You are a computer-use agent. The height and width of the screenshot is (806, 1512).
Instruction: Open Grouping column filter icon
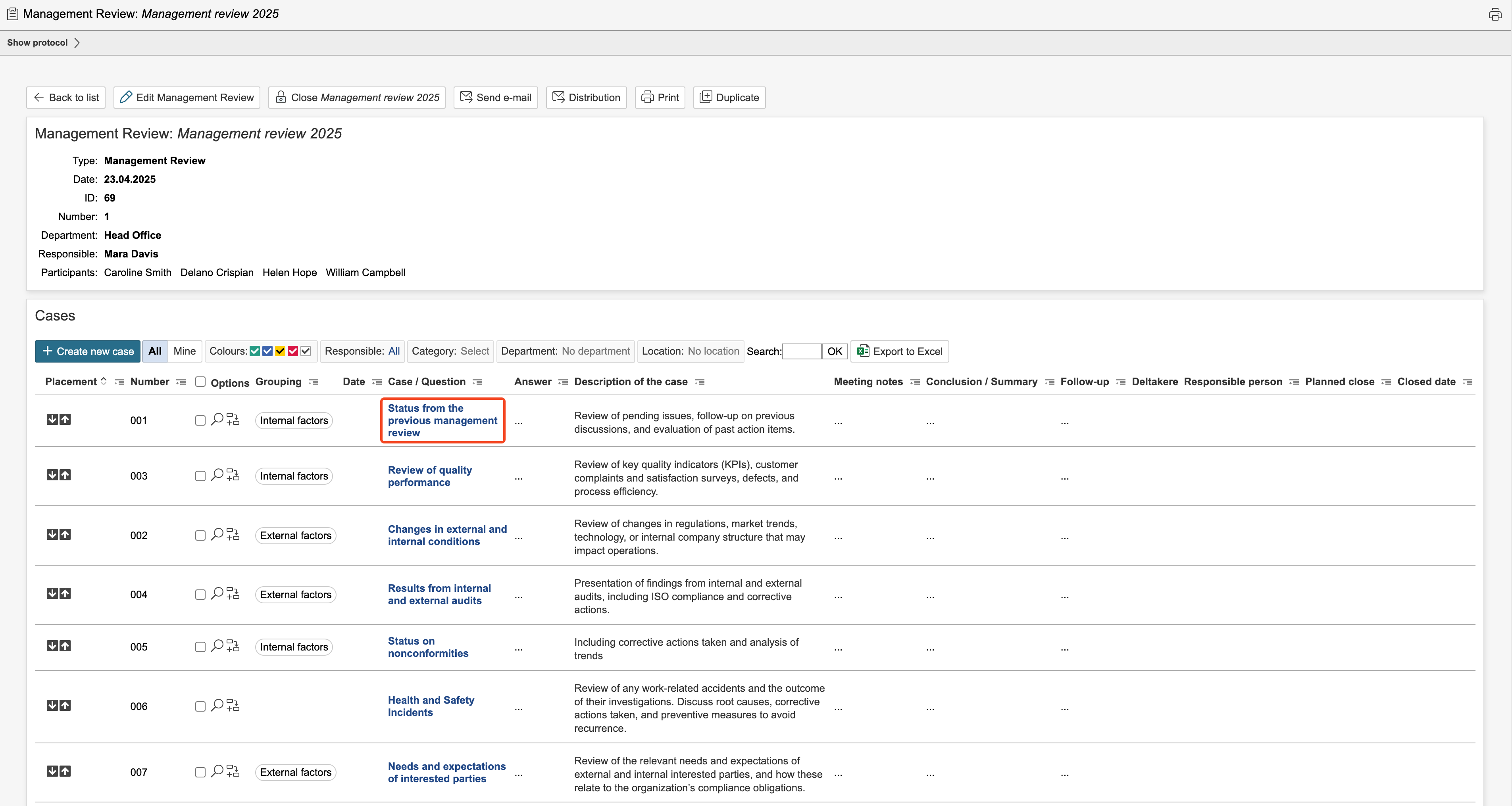pyautogui.click(x=314, y=382)
